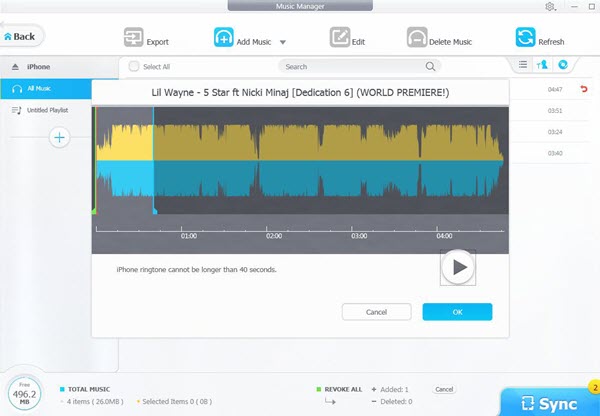Click the revoke arrow icon below REVOKE ALL
Screen dimensions: 600x416
pyautogui.click(x=330, y=401)
